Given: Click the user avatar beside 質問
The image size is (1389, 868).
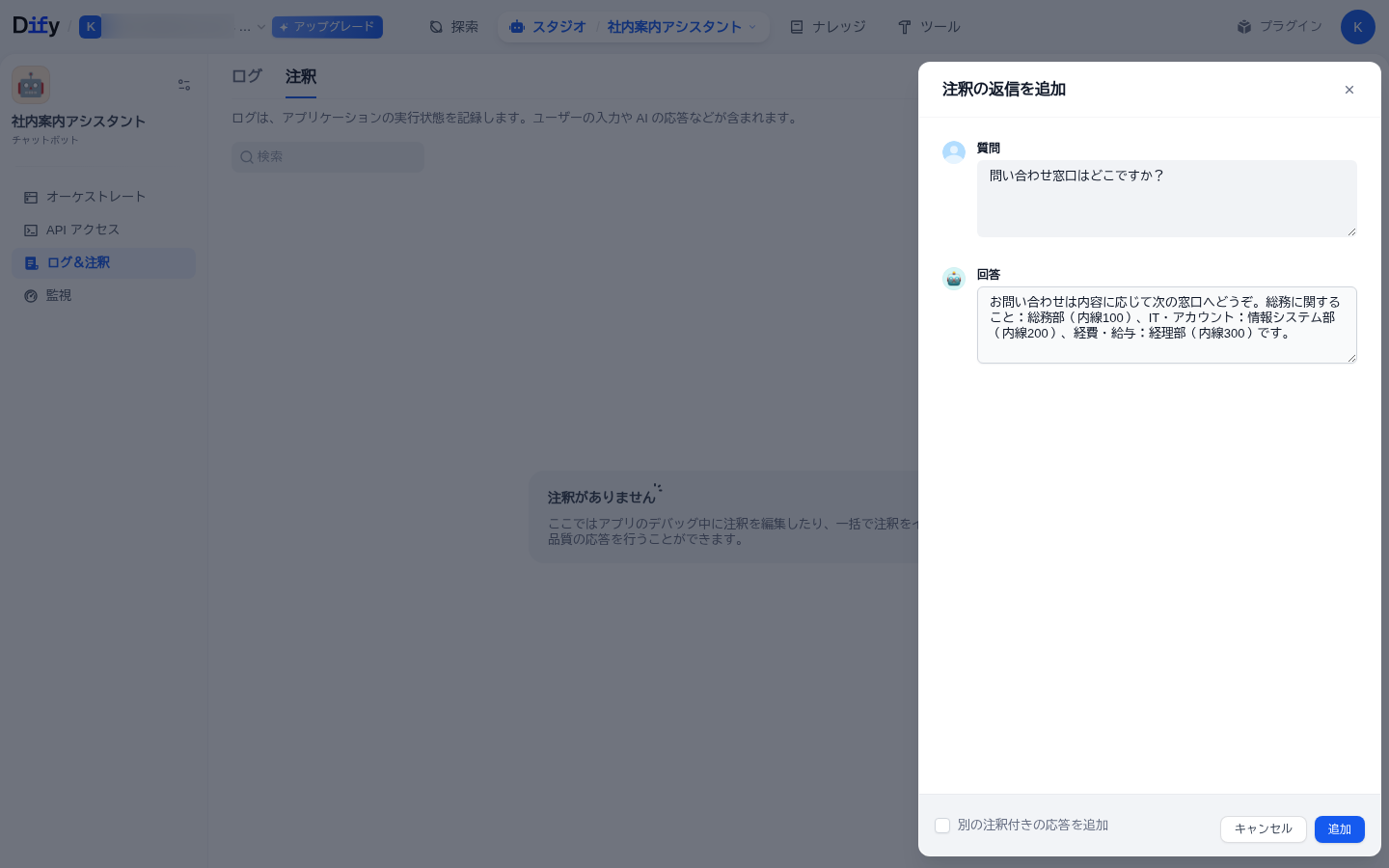Looking at the screenshot, I should [954, 152].
